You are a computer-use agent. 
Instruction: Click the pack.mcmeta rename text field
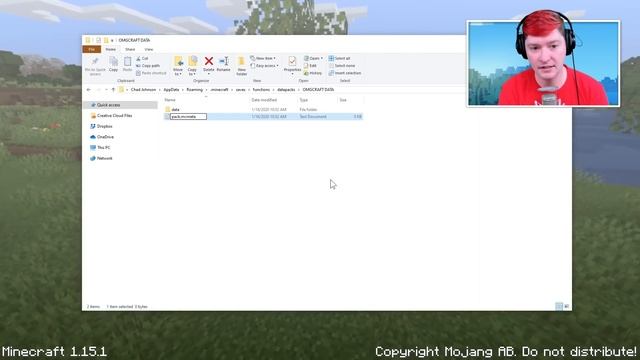(188, 117)
